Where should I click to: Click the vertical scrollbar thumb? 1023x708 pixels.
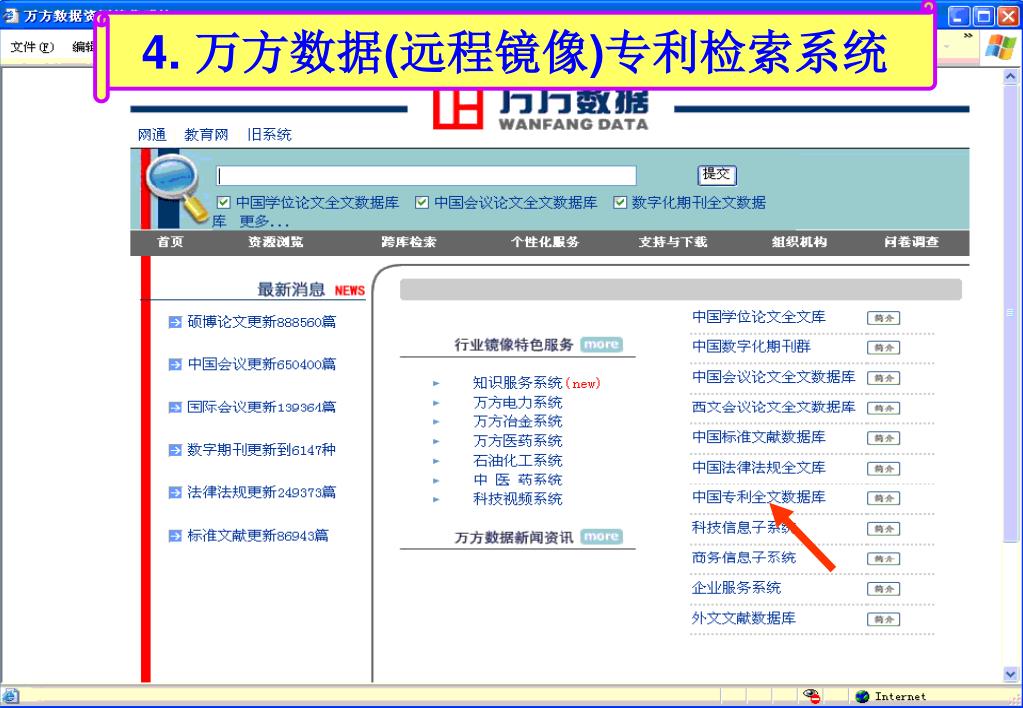[1010, 313]
